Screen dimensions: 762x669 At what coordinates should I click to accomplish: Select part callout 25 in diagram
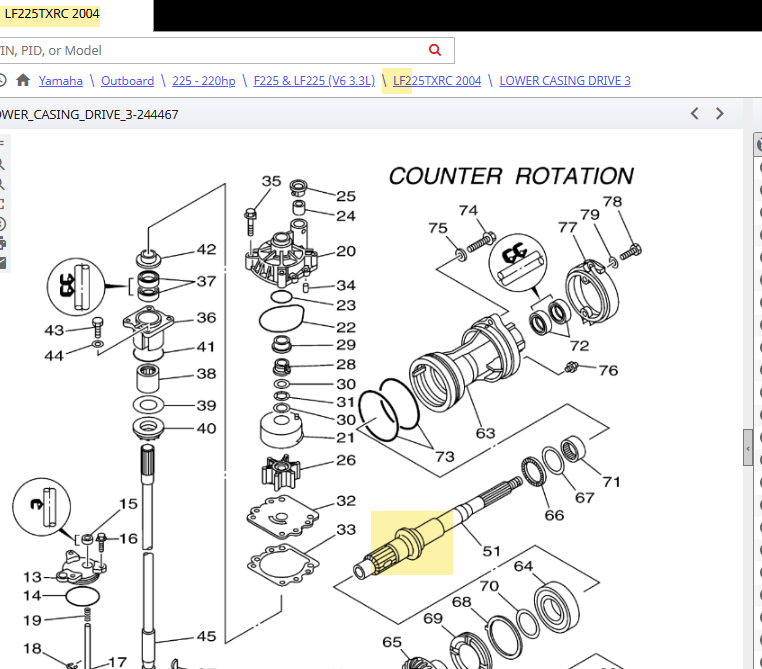click(346, 196)
